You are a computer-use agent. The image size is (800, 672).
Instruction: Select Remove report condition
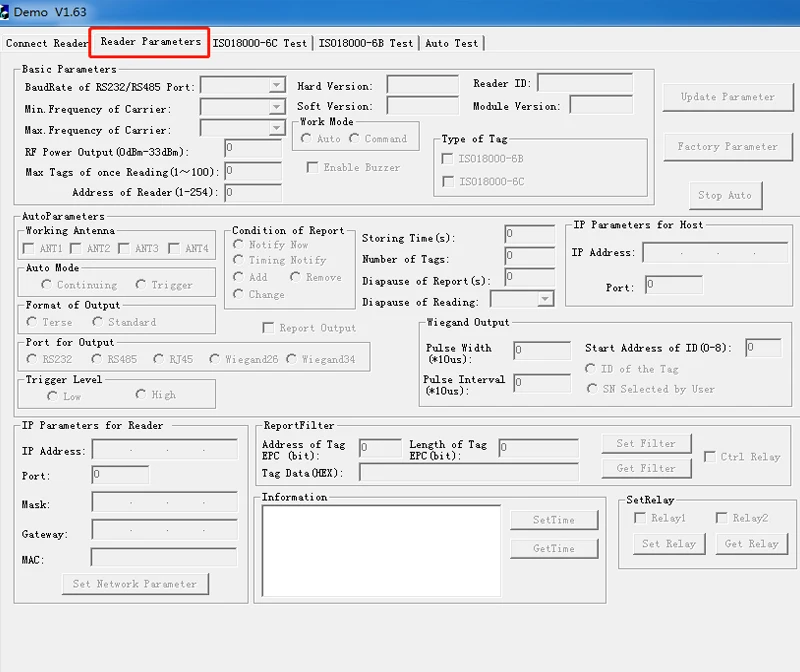pos(295,277)
